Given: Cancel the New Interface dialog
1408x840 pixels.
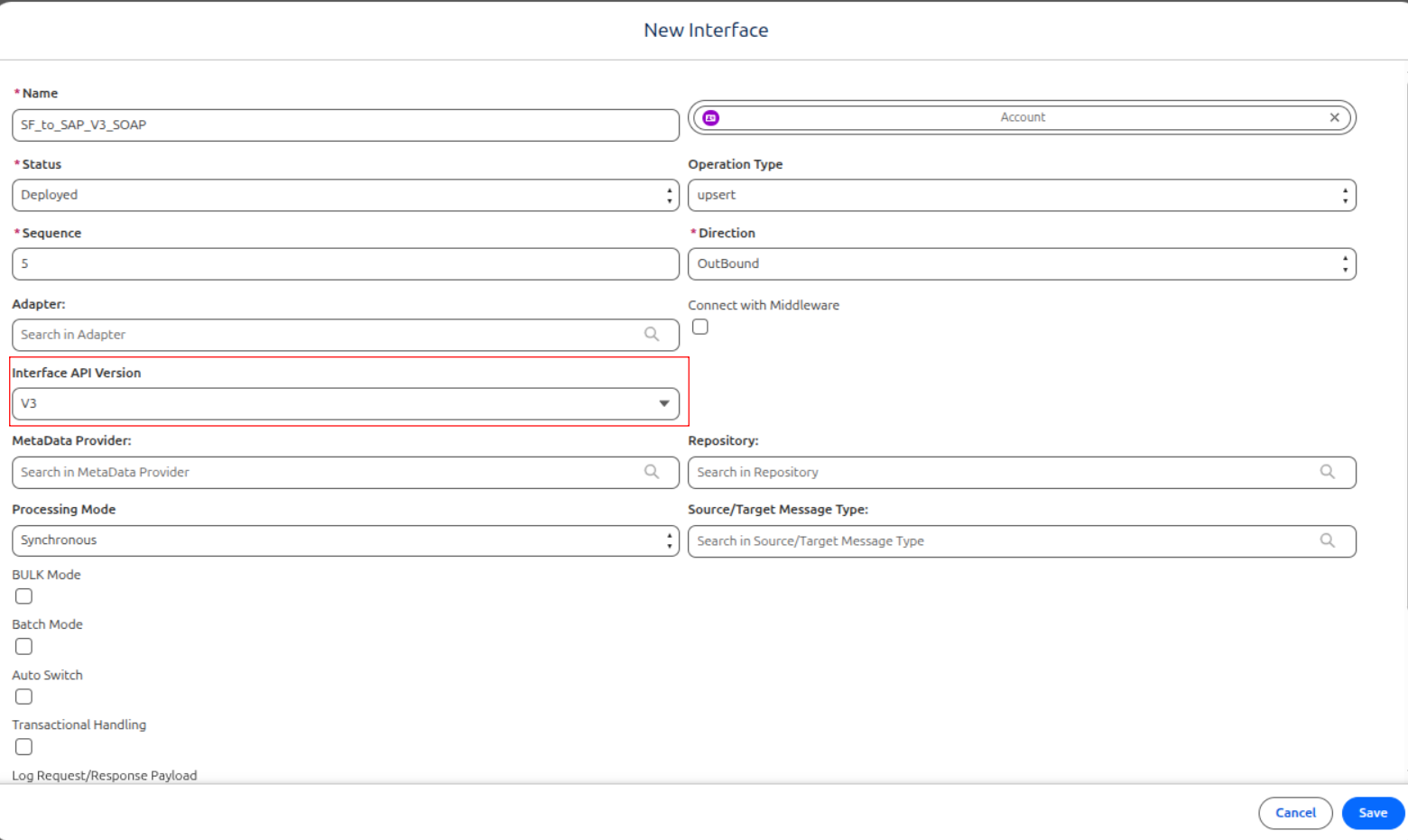Looking at the screenshot, I should (1295, 813).
